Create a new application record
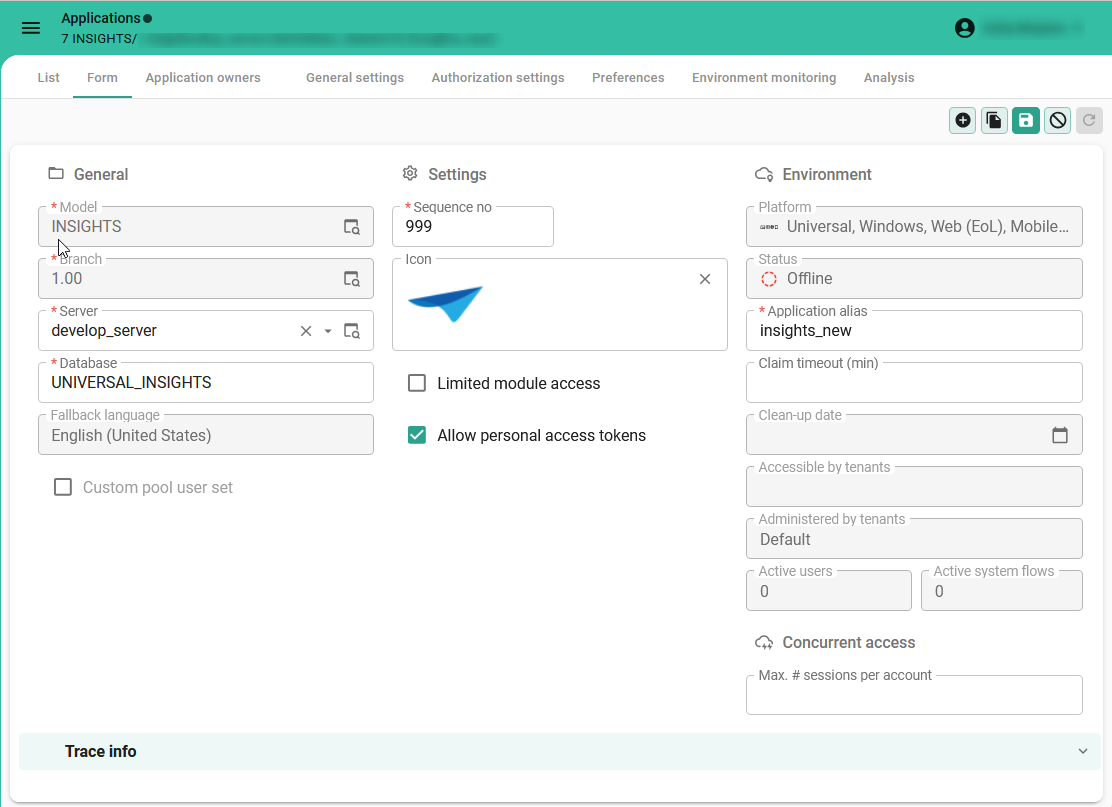The height and width of the screenshot is (807, 1112). coord(962,120)
